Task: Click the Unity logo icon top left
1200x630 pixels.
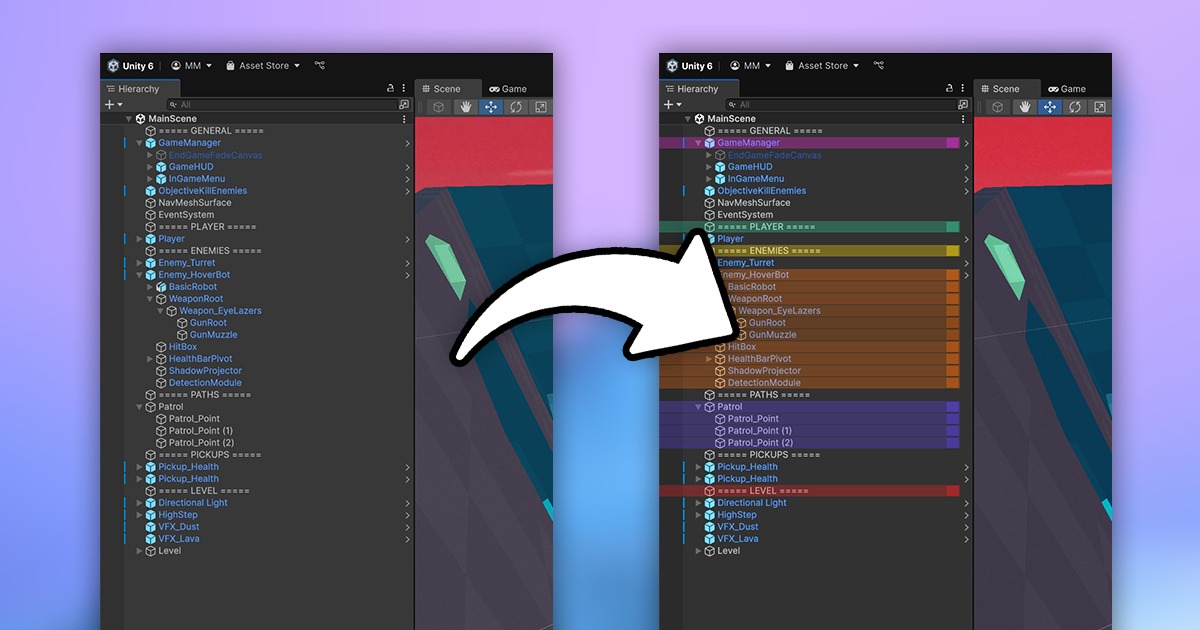Action: (114, 66)
